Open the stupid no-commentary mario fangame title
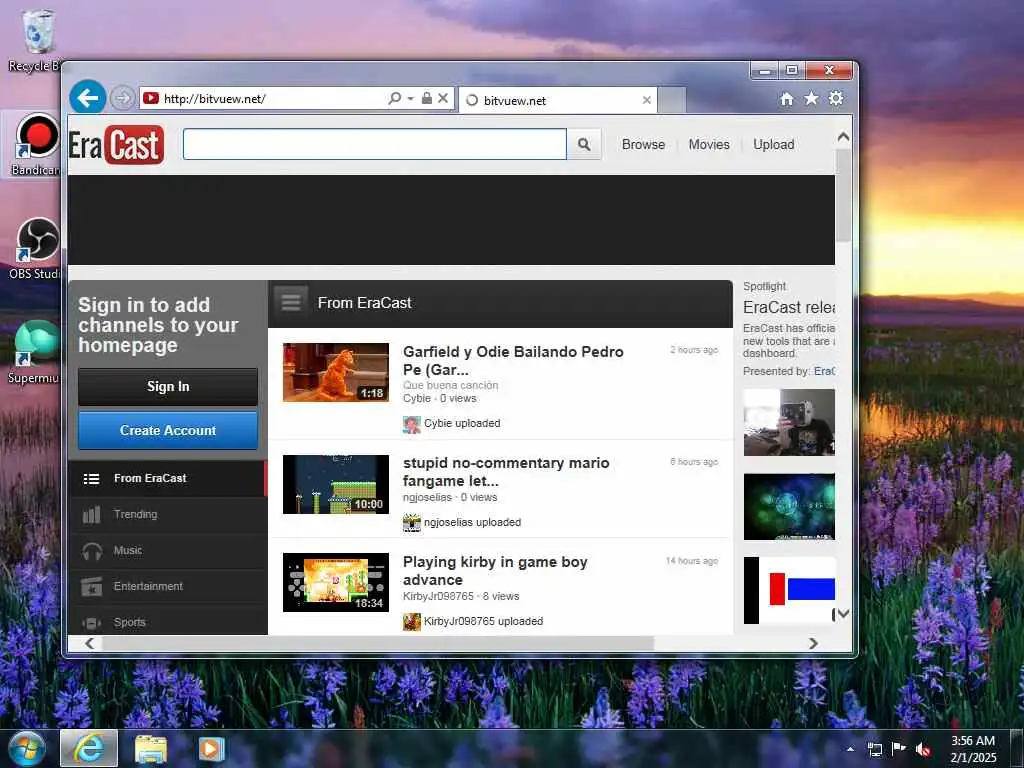This screenshot has width=1024, height=768. pyautogui.click(x=506, y=472)
